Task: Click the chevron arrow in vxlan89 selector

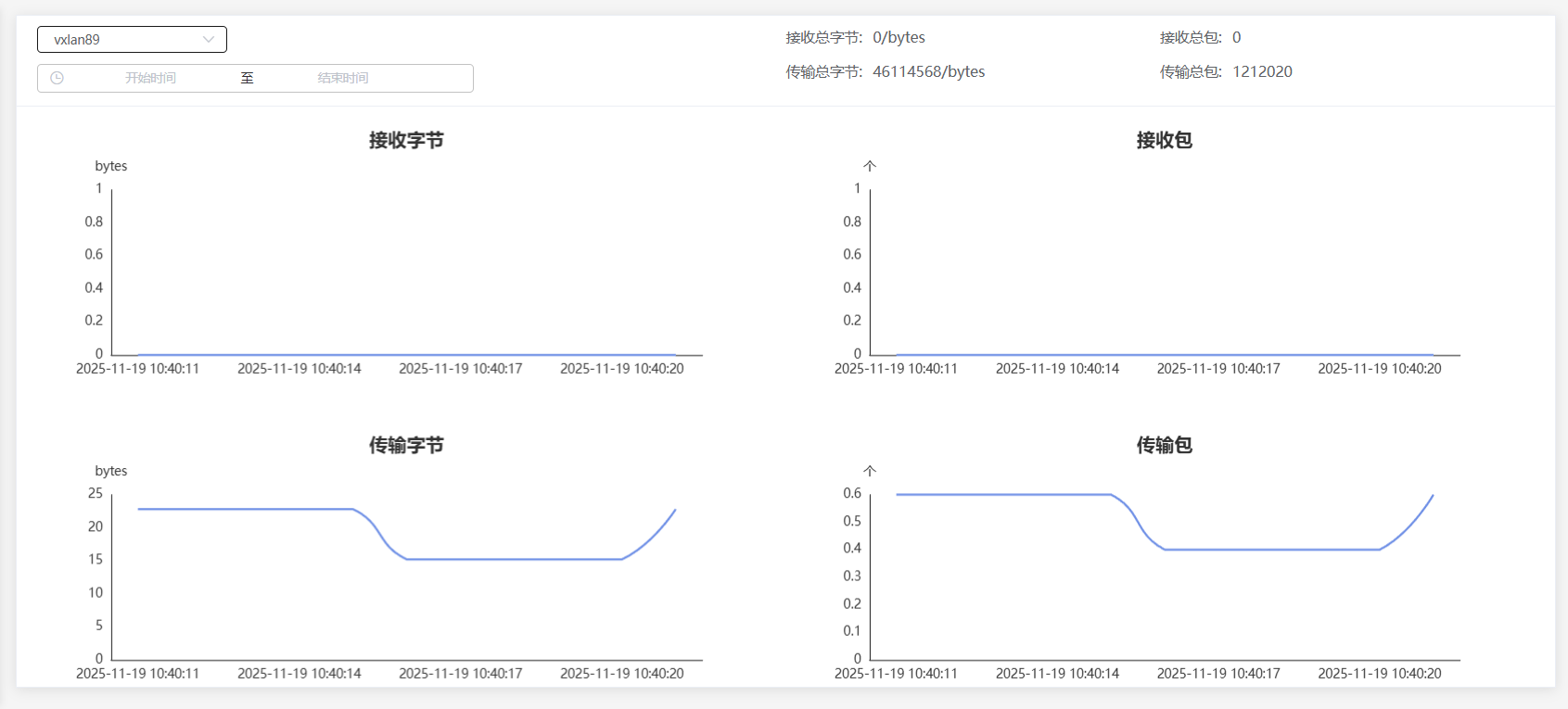Action: [209, 40]
